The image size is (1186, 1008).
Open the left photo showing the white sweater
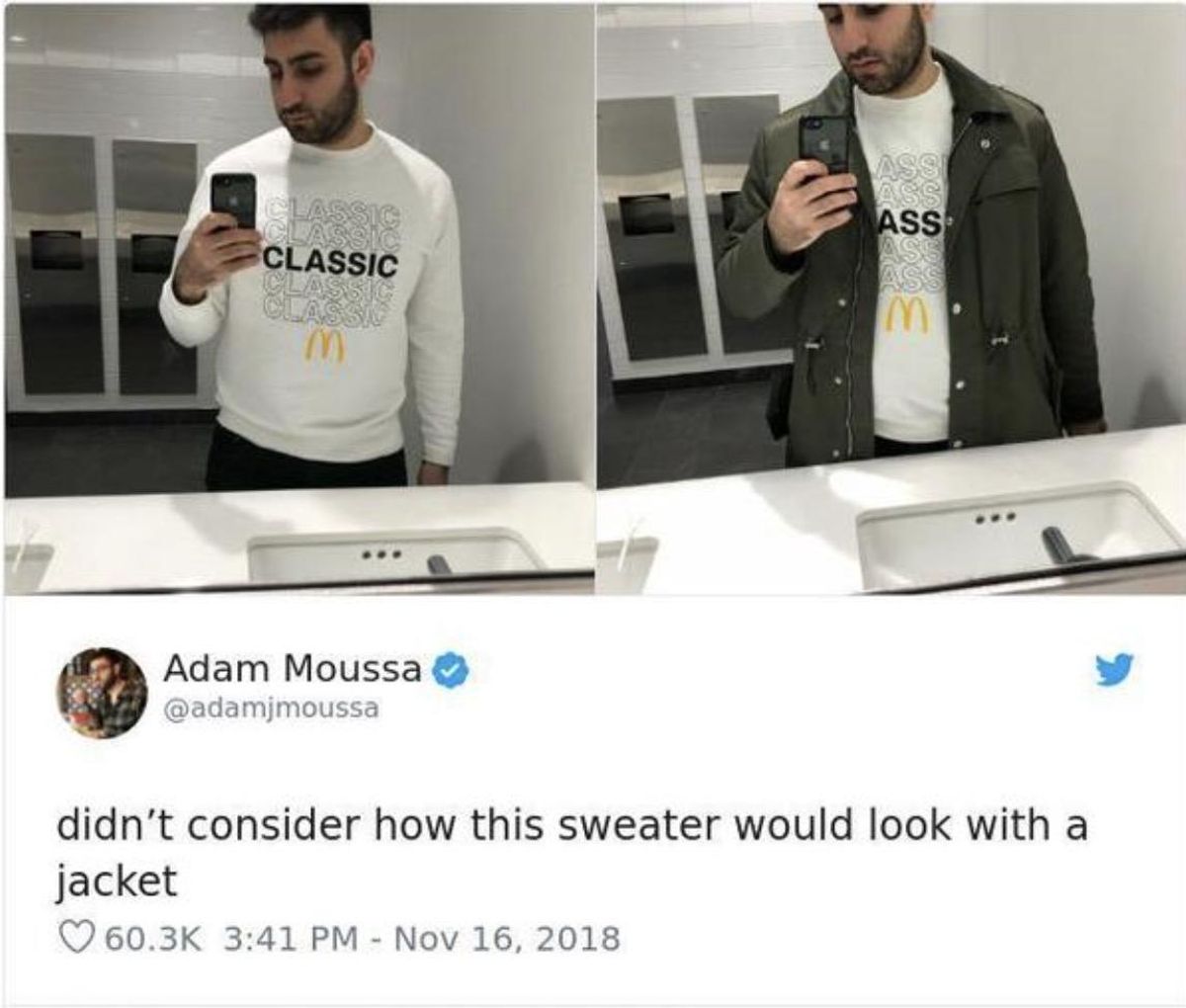296,296
